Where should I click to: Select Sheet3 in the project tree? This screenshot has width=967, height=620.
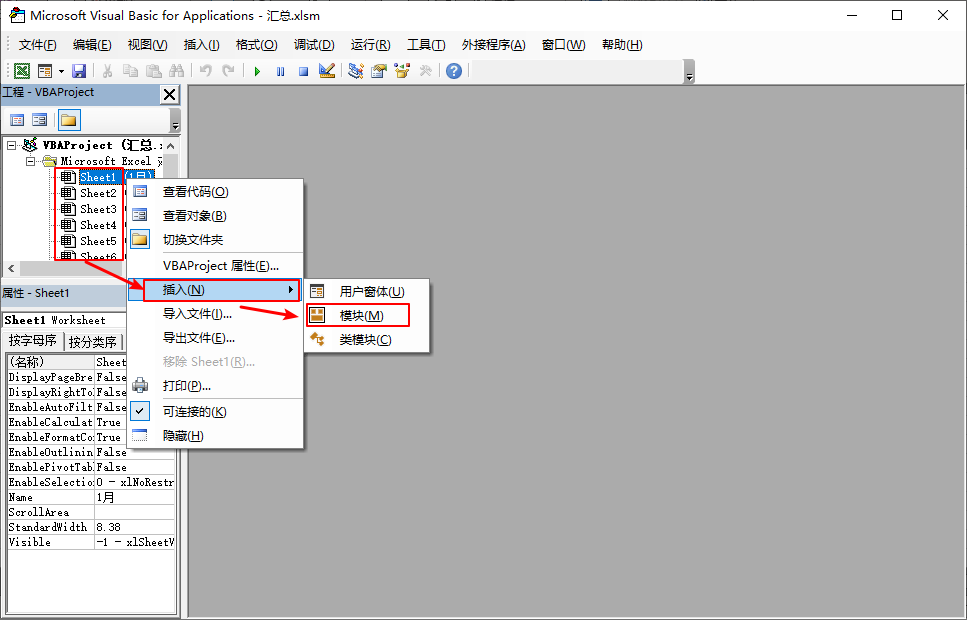[98, 209]
